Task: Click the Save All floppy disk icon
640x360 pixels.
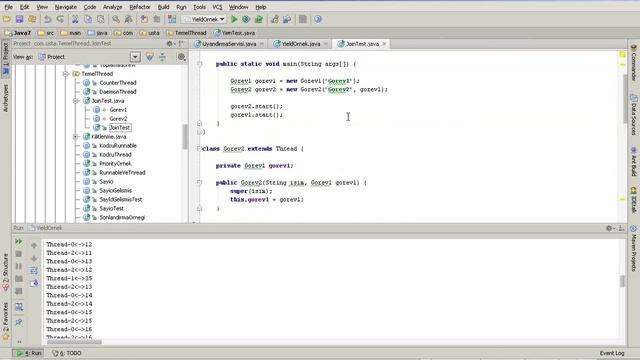Action: coord(19,19)
